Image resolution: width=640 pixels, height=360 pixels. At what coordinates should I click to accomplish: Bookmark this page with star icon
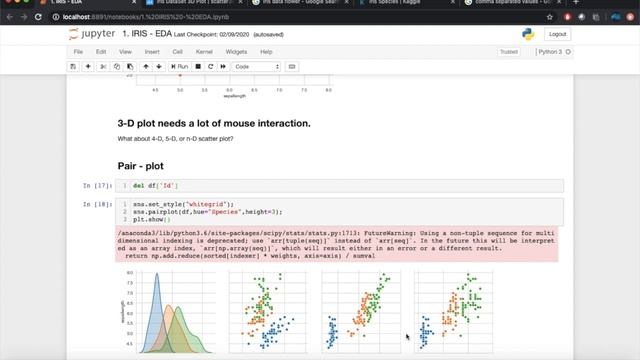[x=549, y=17]
